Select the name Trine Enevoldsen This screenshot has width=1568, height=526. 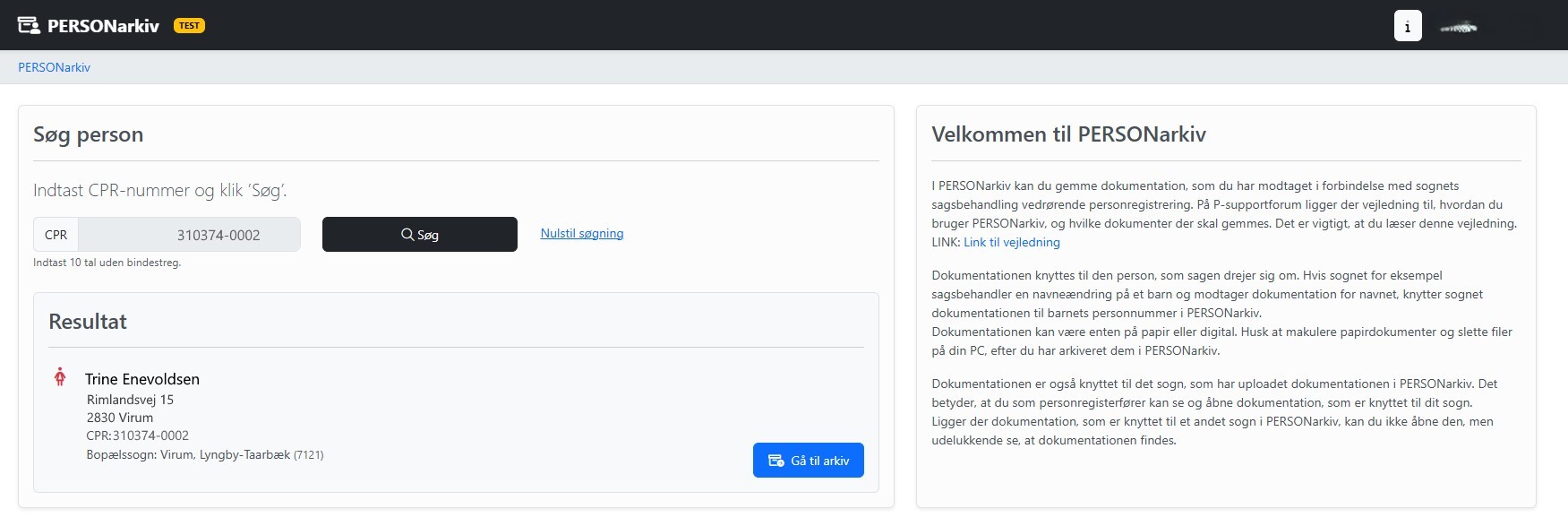(x=142, y=379)
